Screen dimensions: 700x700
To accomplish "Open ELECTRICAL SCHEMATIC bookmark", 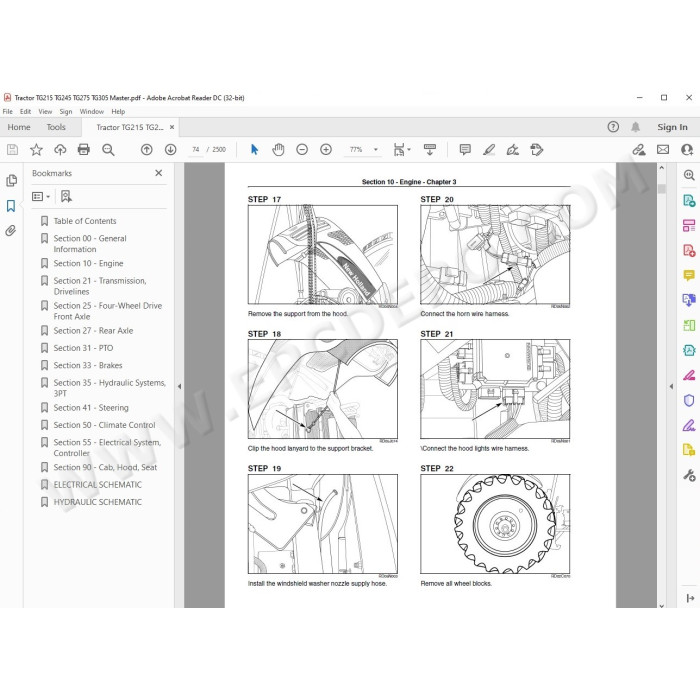I will click(98, 485).
